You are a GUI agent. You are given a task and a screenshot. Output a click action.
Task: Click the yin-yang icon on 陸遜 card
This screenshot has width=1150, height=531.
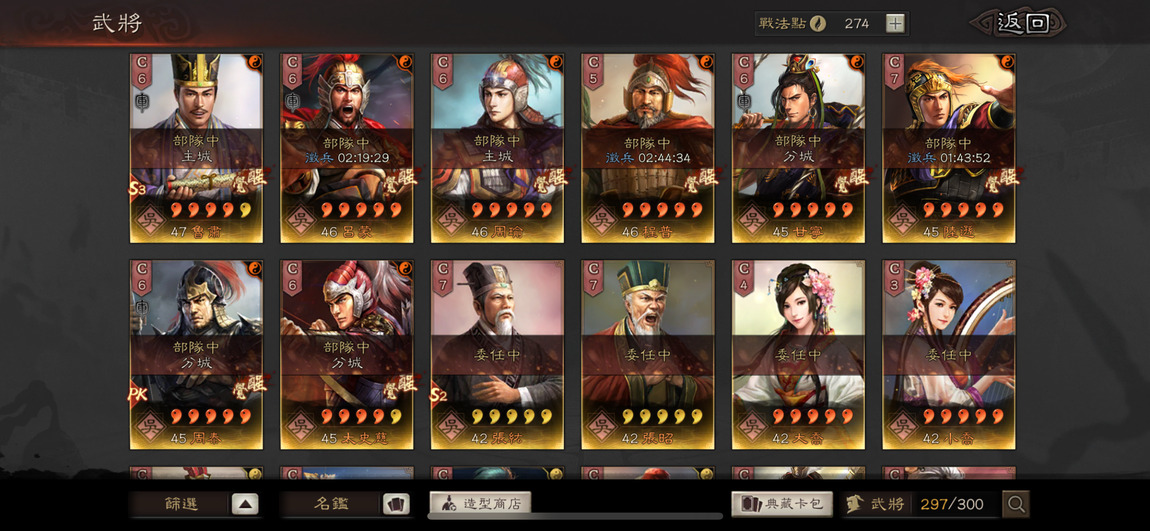pyautogui.click(x=1008, y=61)
